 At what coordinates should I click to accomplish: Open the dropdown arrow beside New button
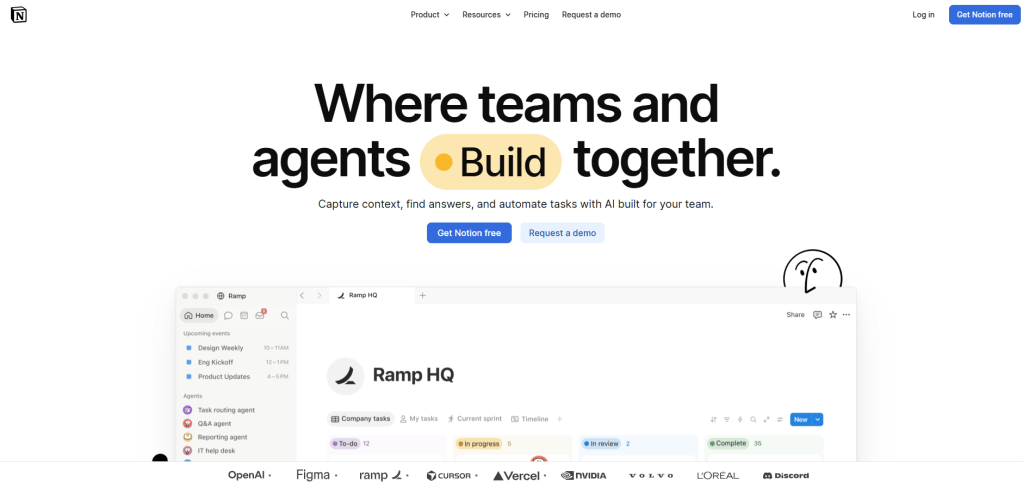[818, 419]
